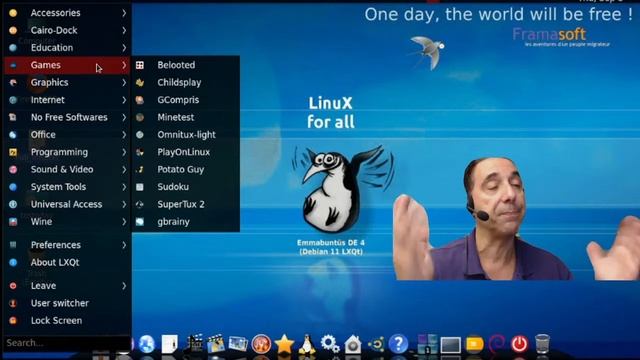Viewport: 640px width, 360px height.
Task: Click the workspace switcher dock icon
Action: pos(427,344)
